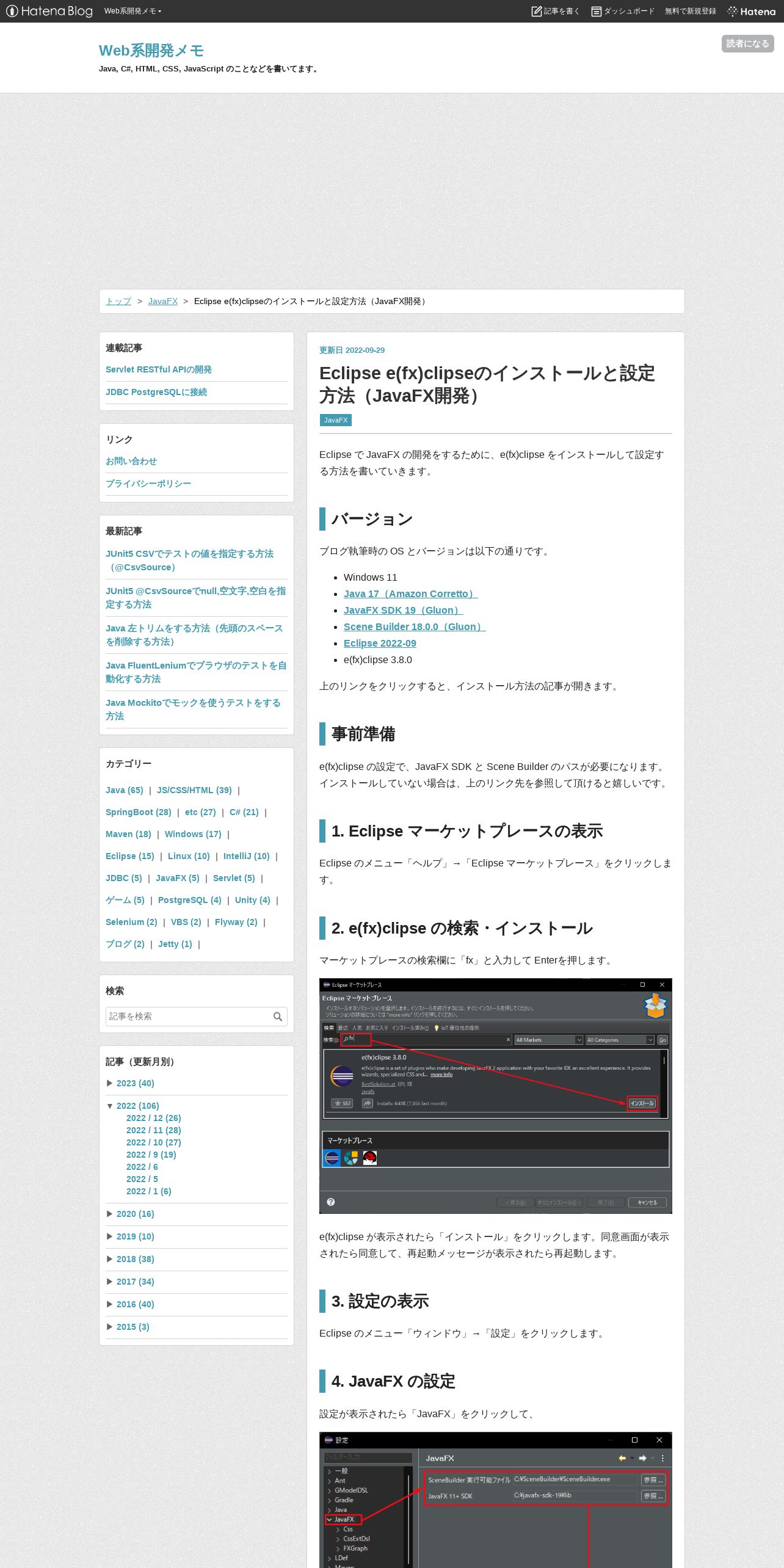Collapse the 2022 (106) archive triangle

coord(110,1106)
